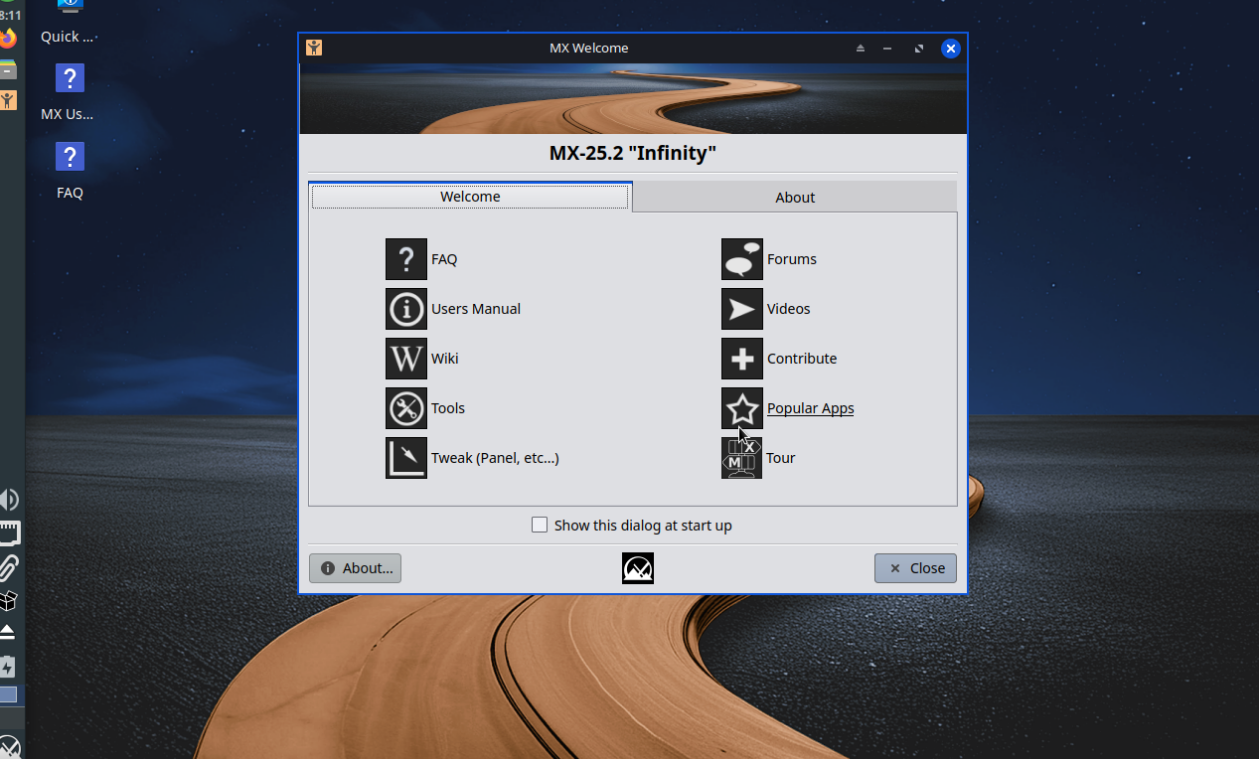Open the Contribute plus icon

(x=742, y=358)
